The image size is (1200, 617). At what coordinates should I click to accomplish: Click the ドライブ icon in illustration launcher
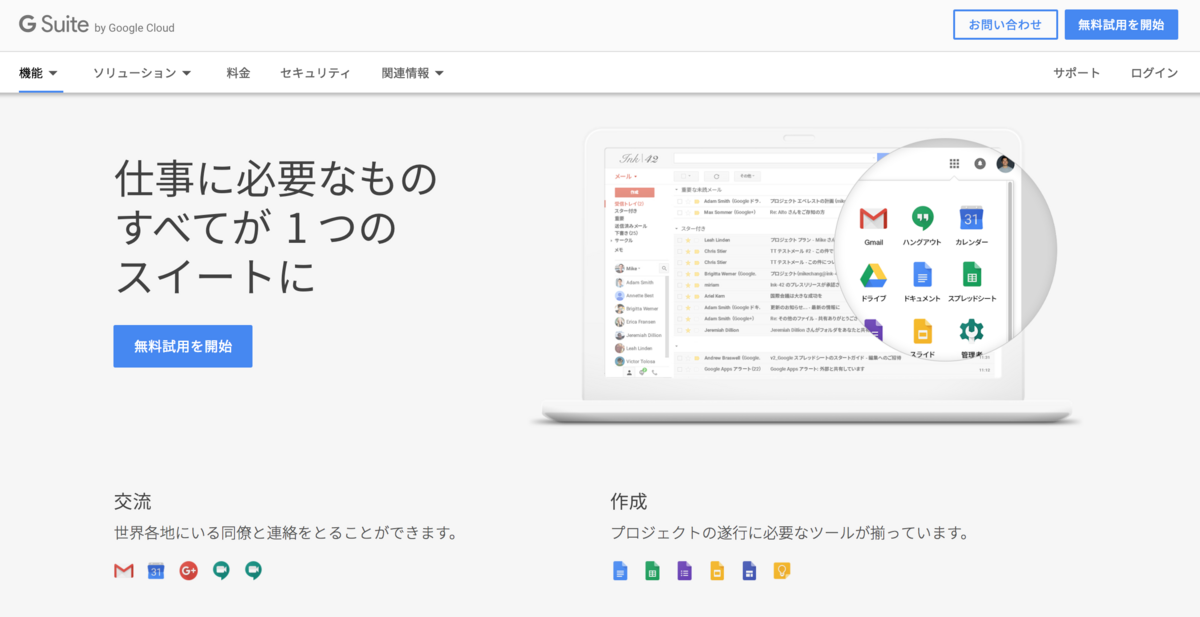(874, 275)
